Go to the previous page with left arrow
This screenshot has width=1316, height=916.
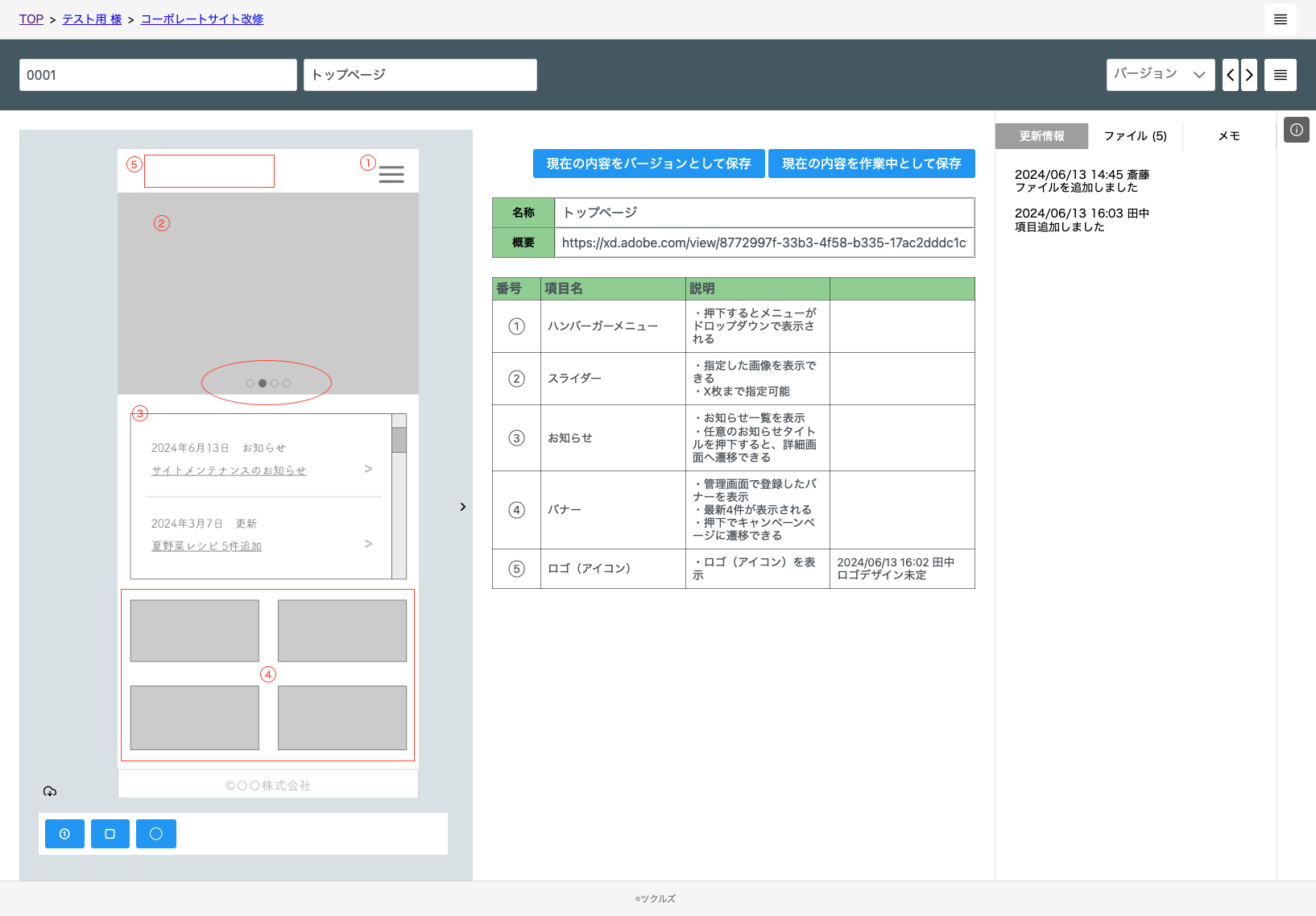tap(1230, 75)
